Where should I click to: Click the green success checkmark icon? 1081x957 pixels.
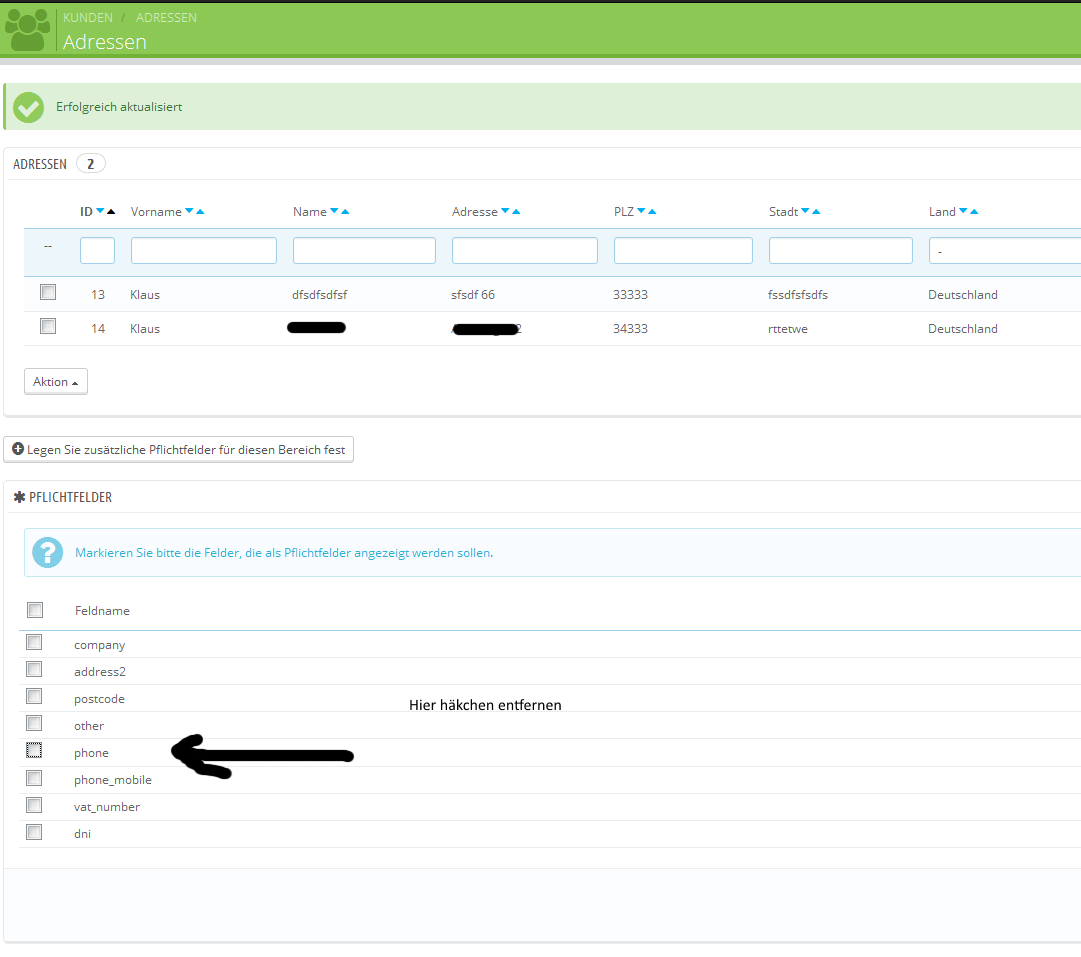coord(28,108)
